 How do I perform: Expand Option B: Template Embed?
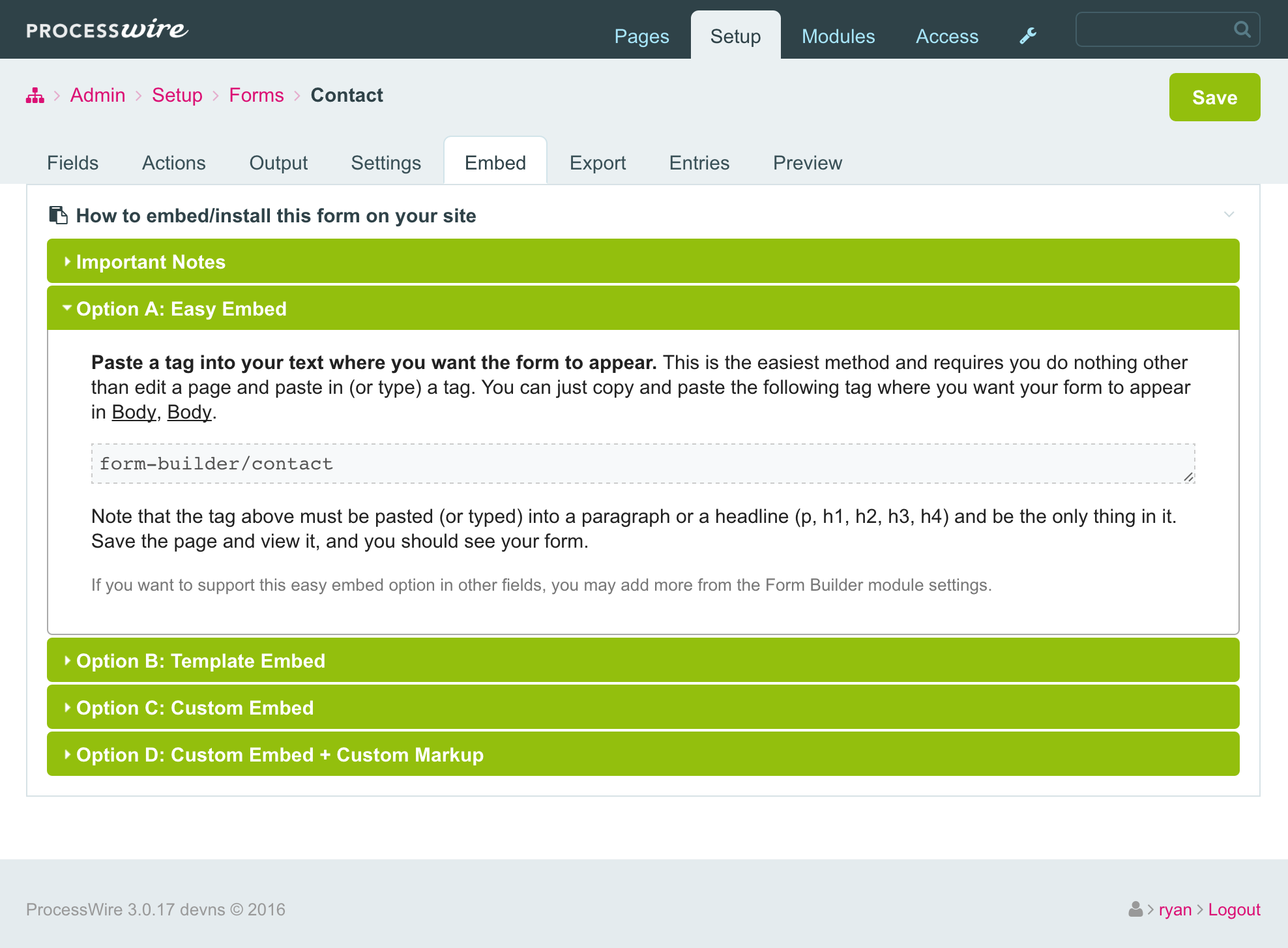[643, 660]
